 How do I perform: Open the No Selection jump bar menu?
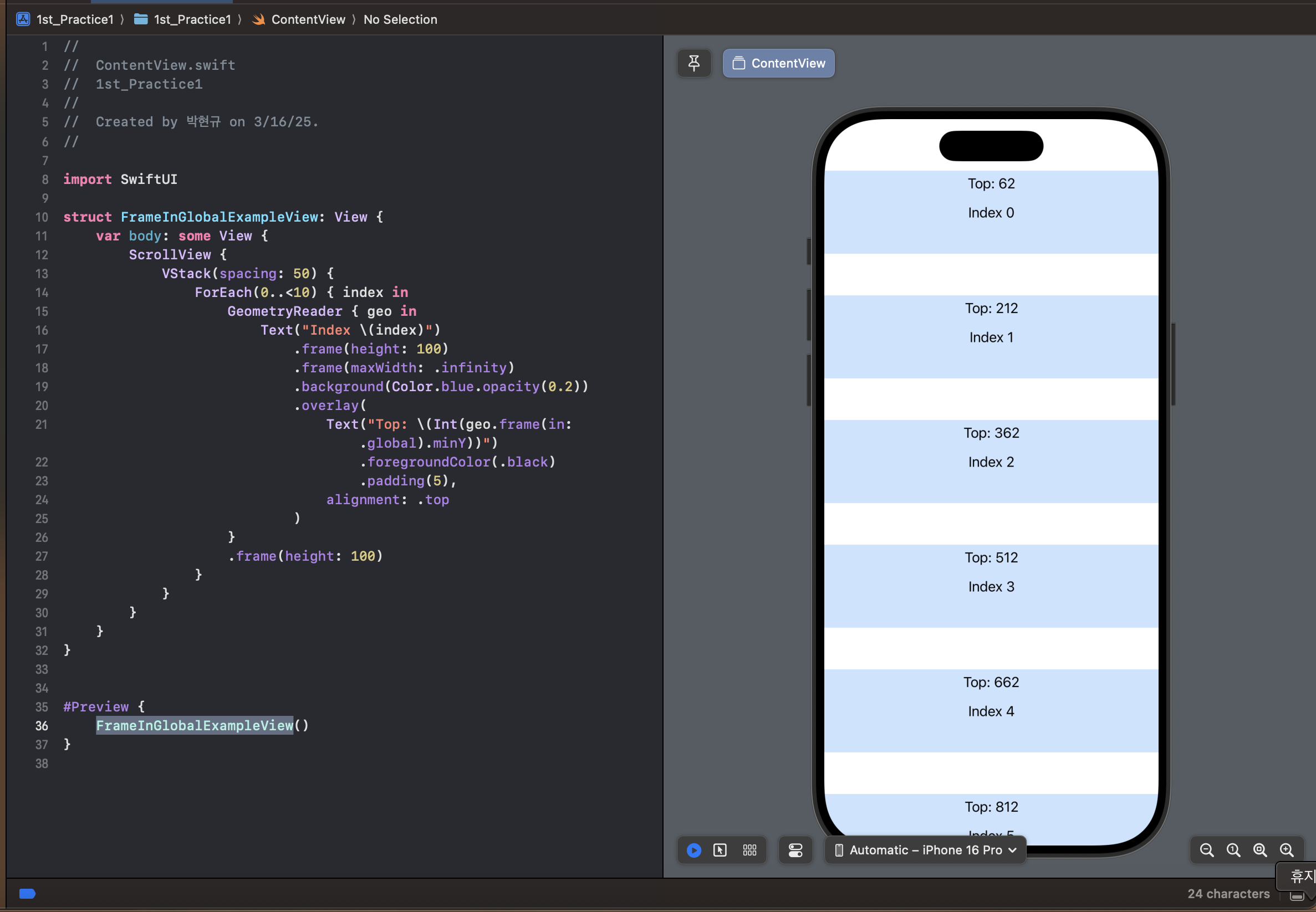point(400,19)
